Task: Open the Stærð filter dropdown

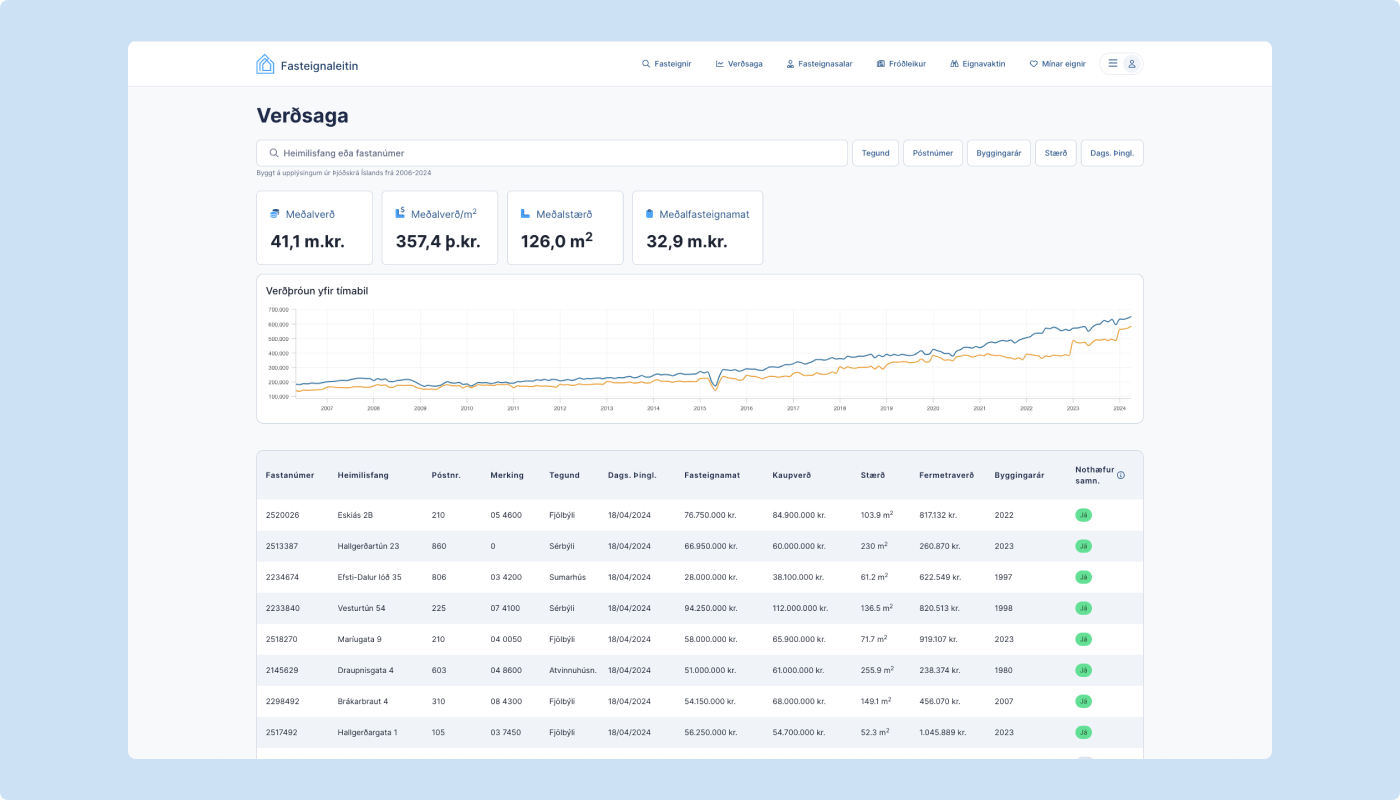Action: tap(1056, 153)
